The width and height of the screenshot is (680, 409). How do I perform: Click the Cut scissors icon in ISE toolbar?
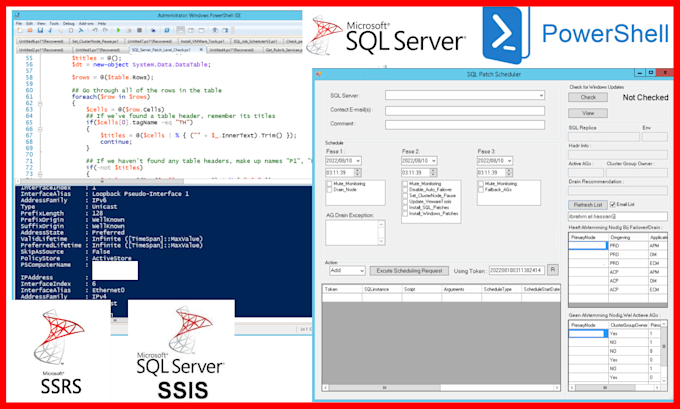(x=50, y=30)
